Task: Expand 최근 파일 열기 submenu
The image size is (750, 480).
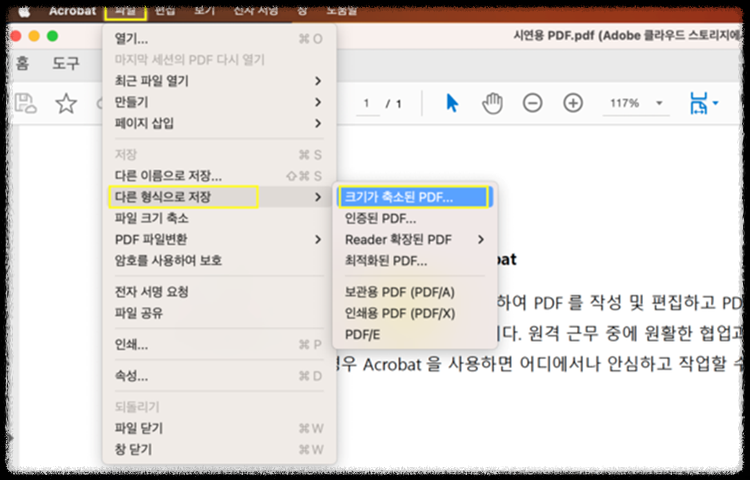Action: pyautogui.click(x=219, y=81)
